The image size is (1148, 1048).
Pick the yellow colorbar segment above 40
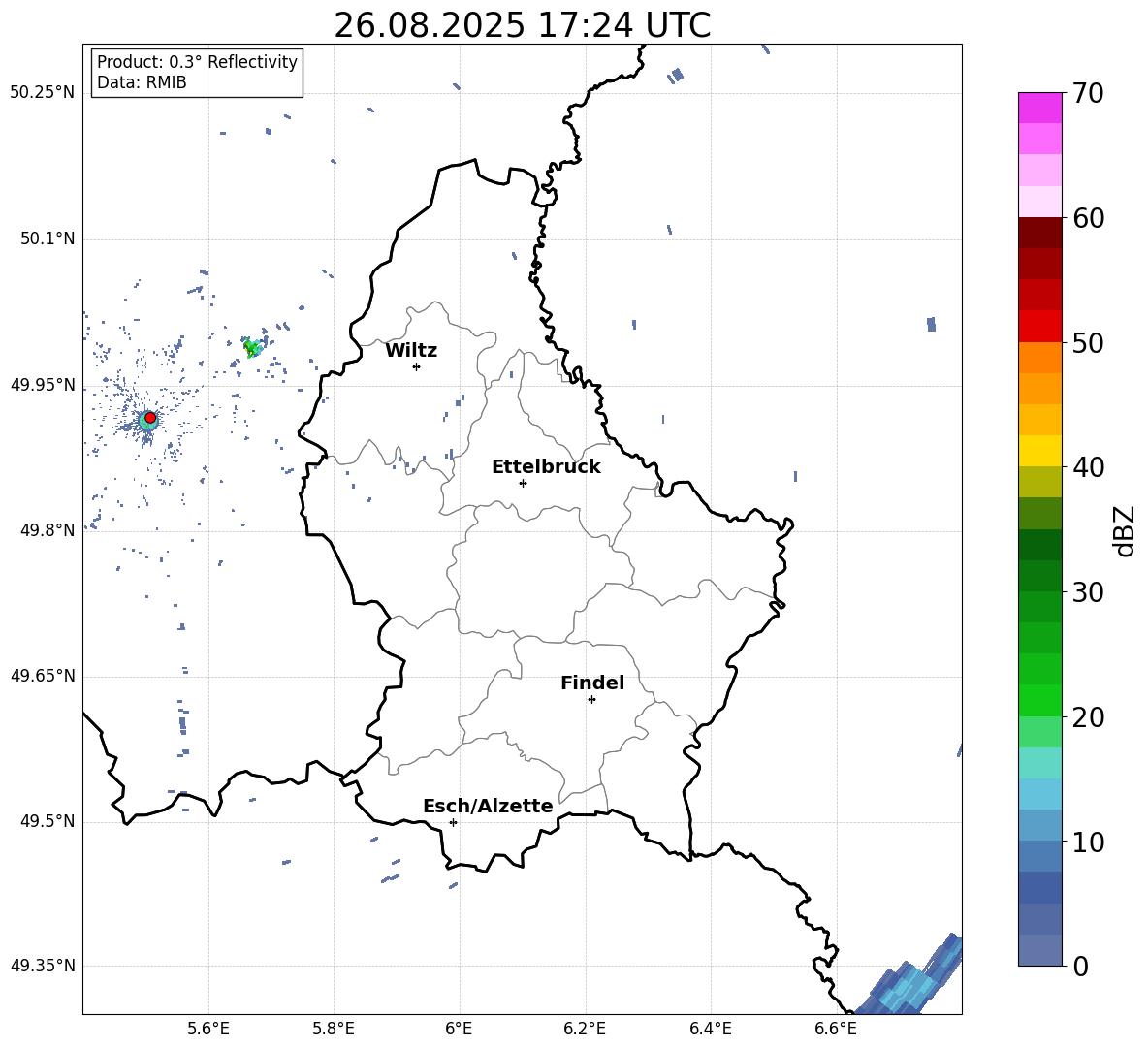pos(1039,452)
